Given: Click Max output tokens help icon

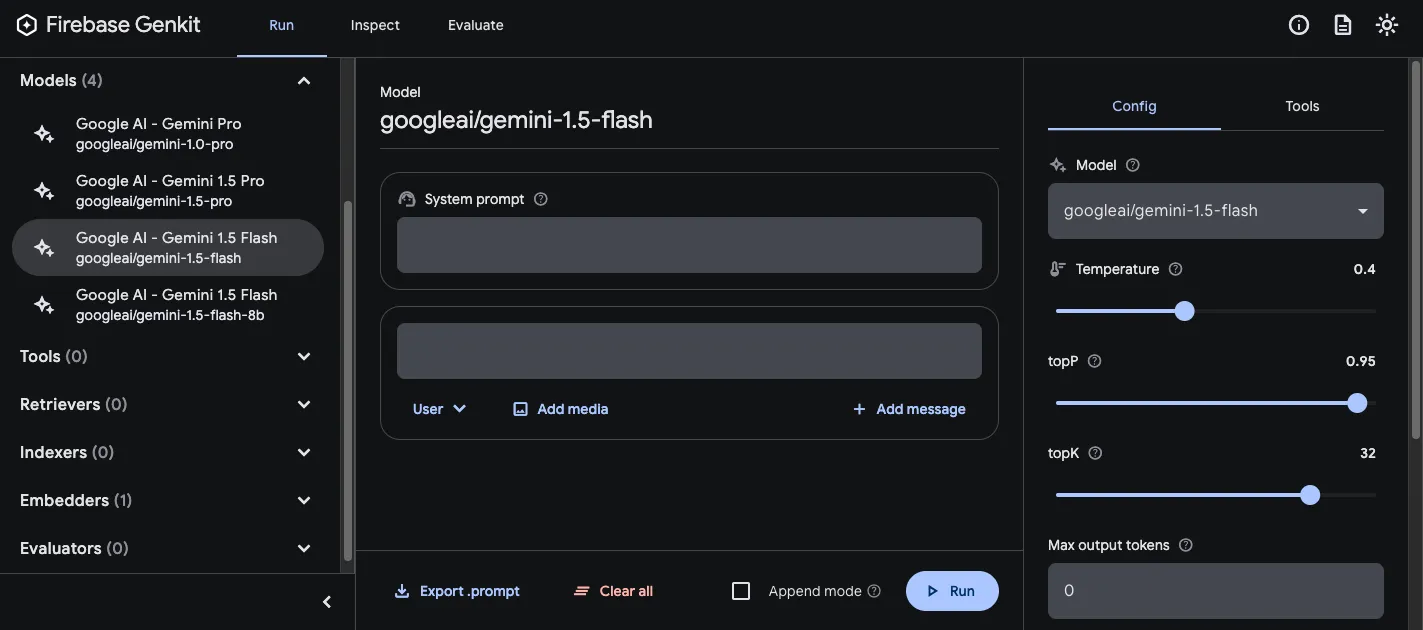Looking at the screenshot, I should tap(1186, 545).
